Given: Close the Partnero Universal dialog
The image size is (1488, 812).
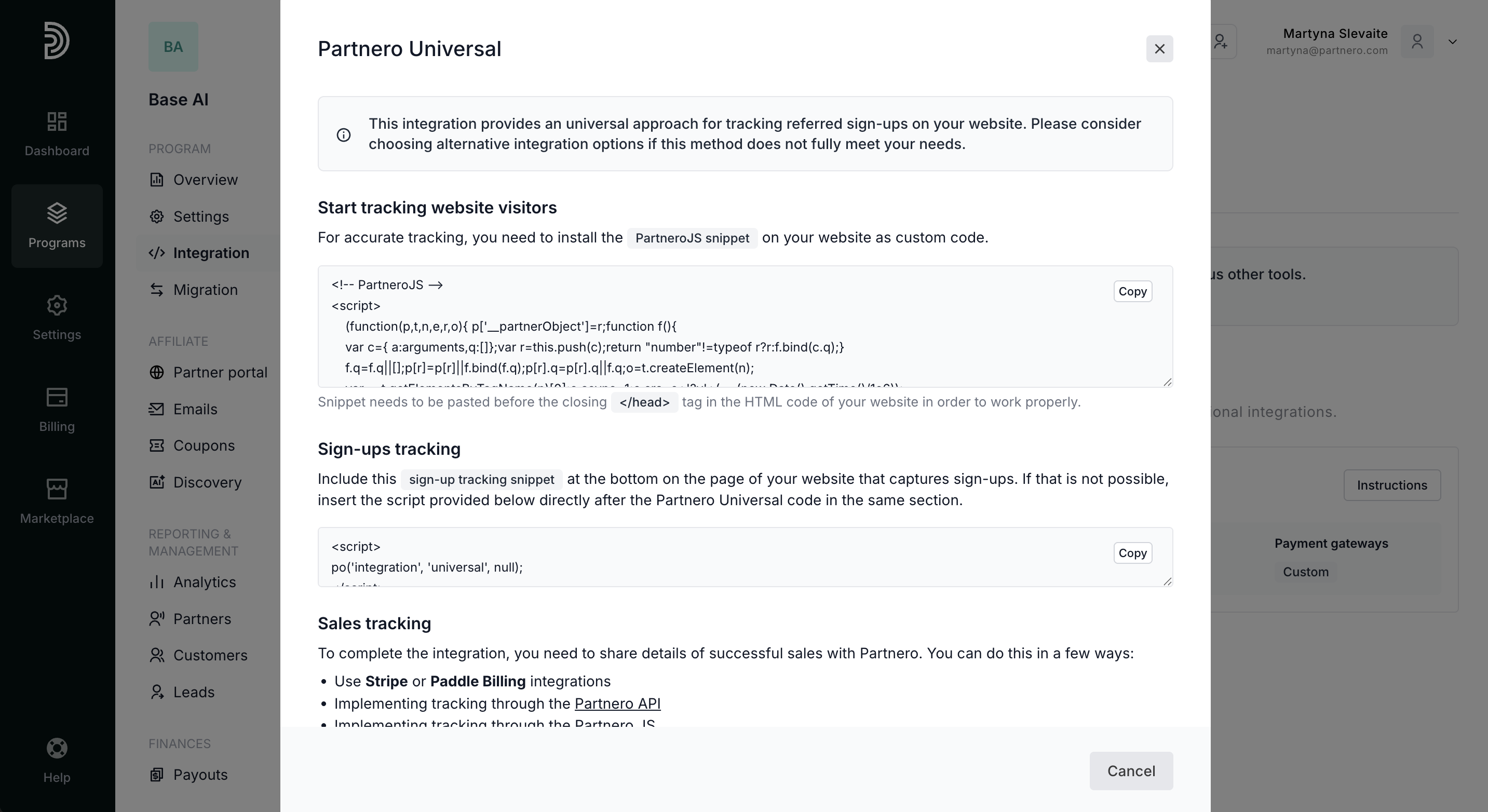Looking at the screenshot, I should [x=1159, y=49].
